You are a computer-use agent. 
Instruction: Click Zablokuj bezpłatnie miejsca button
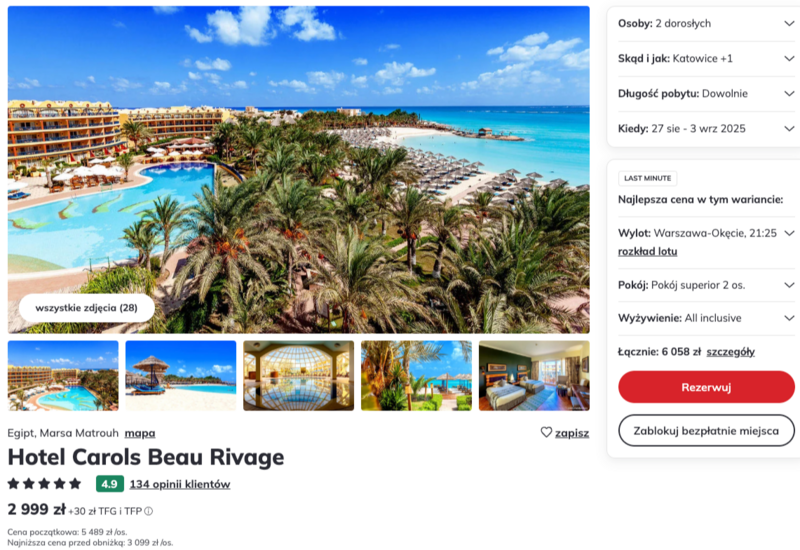(x=706, y=431)
